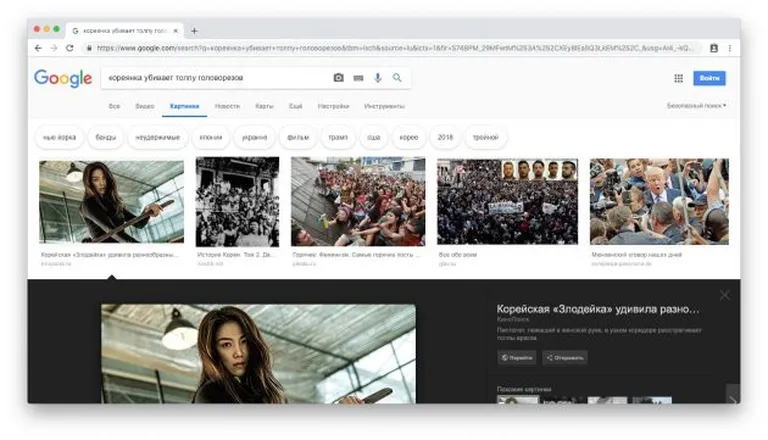
Task: Click the camera search-by-image icon
Action: 338,78
